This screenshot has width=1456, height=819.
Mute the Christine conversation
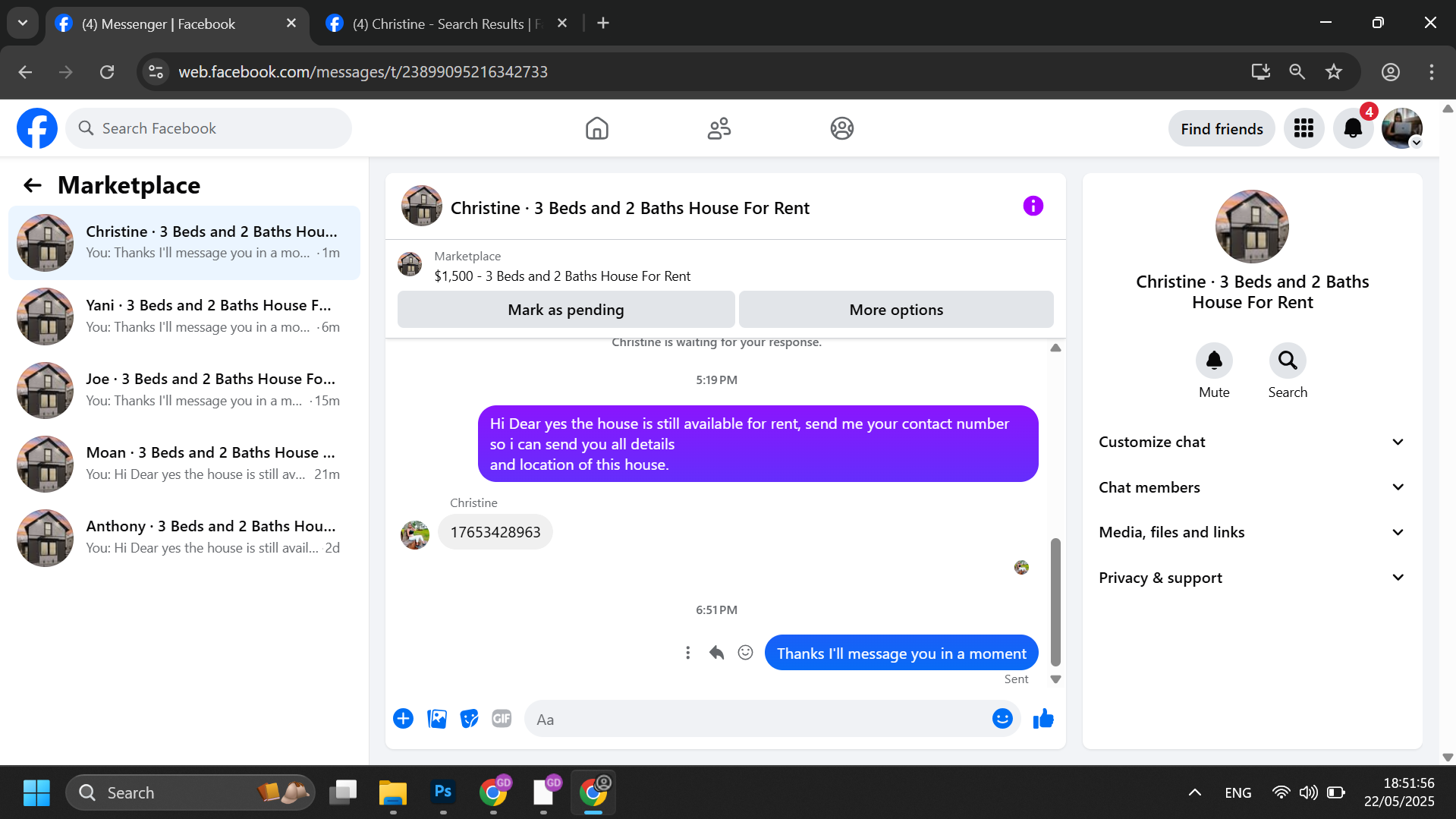click(1214, 360)
